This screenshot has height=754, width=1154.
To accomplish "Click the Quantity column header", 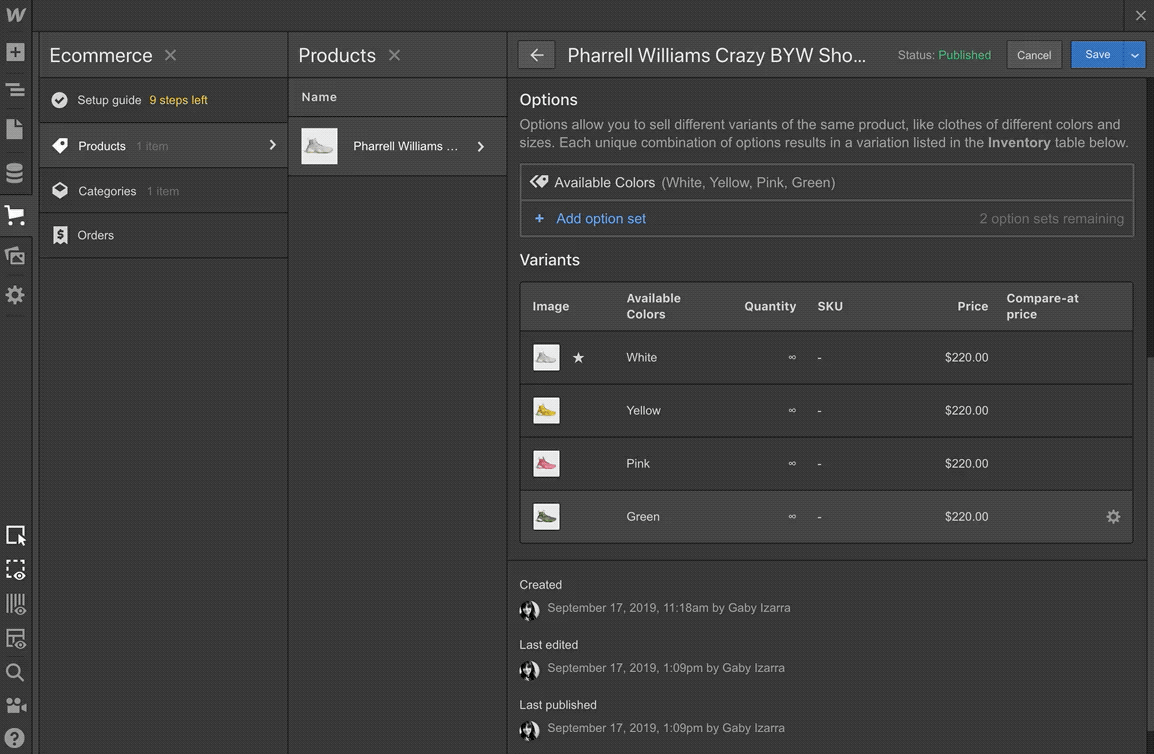I will 770,306.
